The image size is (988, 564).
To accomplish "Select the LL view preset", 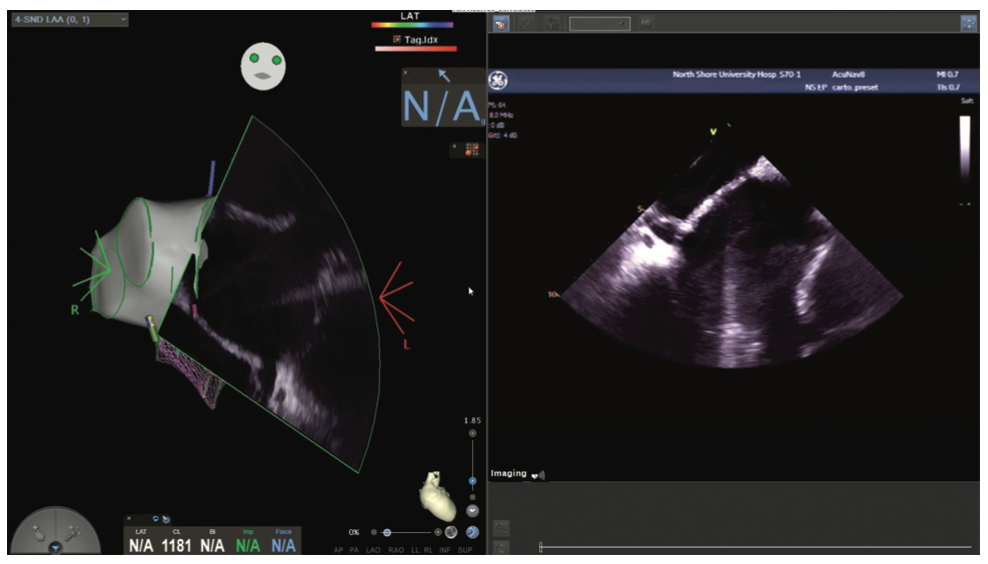I will pos(415,550).
